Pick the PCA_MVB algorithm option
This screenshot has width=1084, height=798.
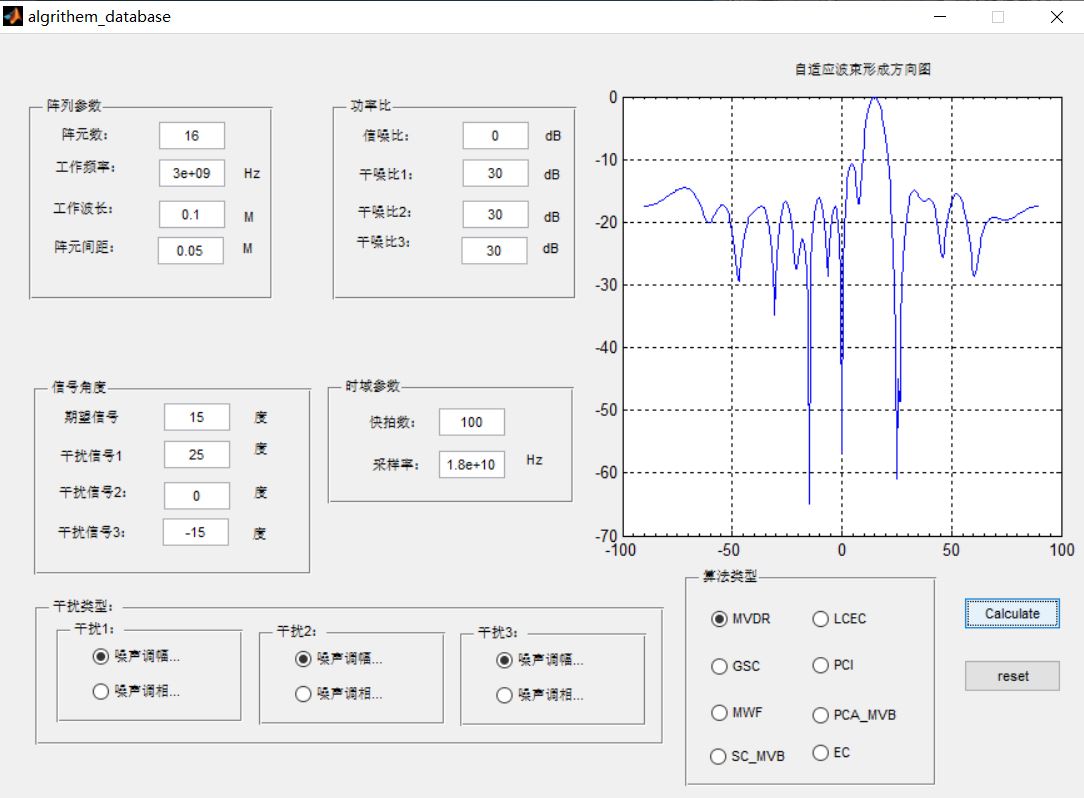click(854, 715)
